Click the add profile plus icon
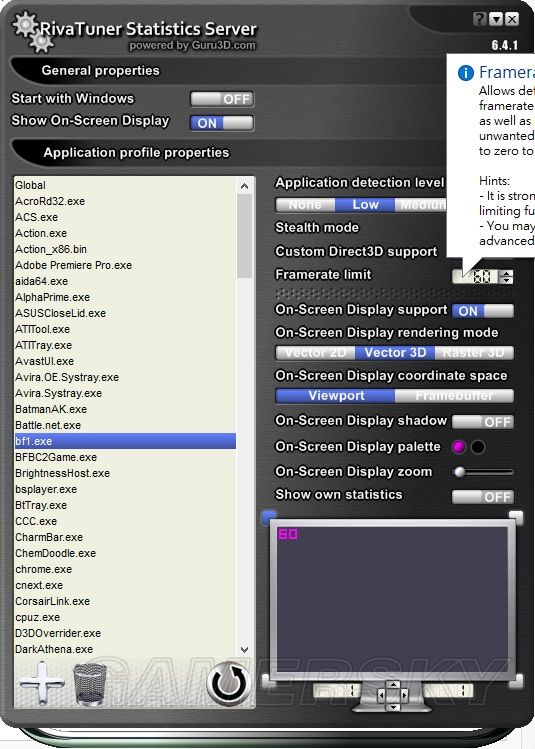This screenshot has height=749, width=535. tap(42, 682)
